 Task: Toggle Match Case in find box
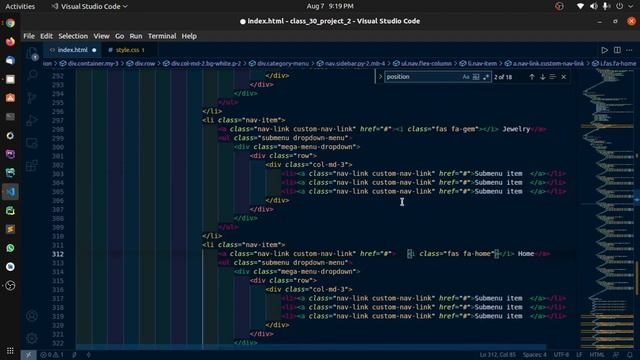(x=466, y=77)
